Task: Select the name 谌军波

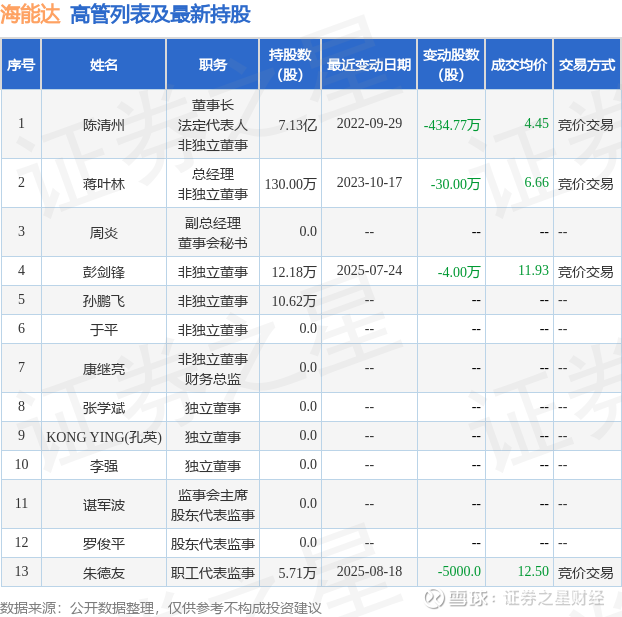Action: [104, 505]
